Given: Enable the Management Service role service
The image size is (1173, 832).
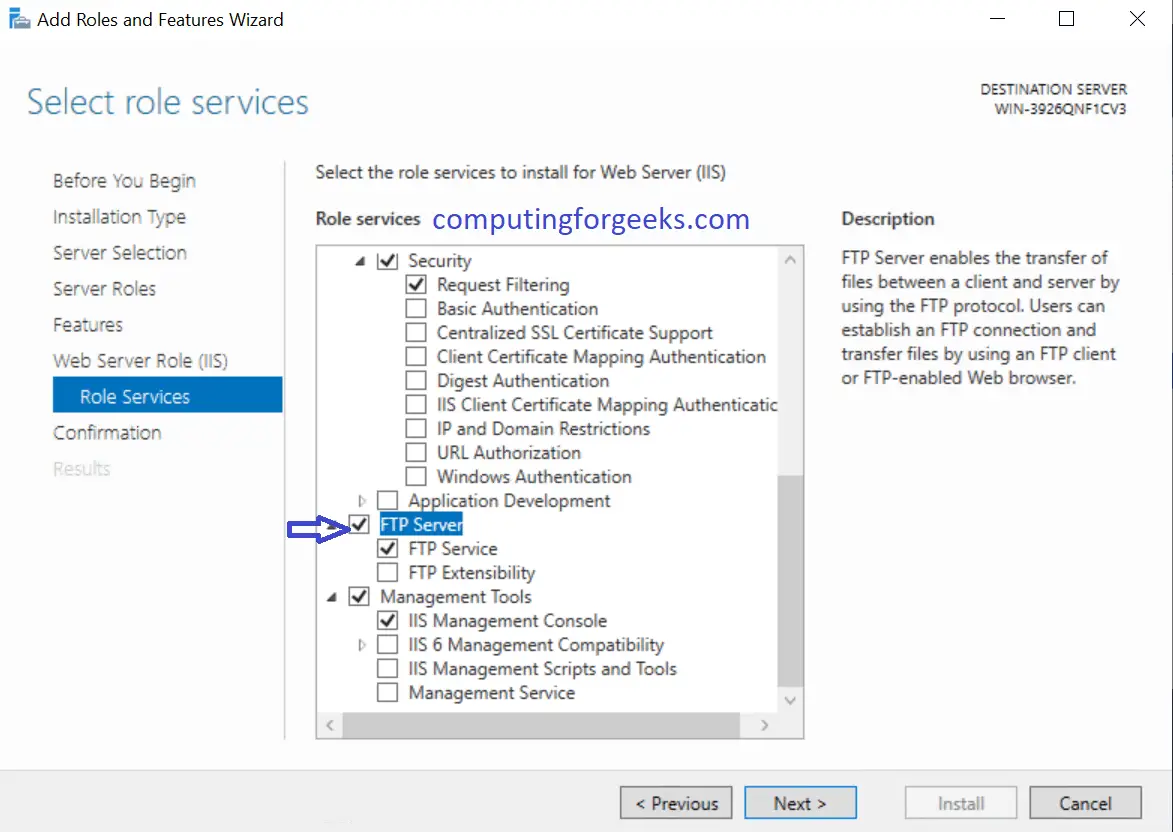Looking at the screenshot, I should pos(388,692).
